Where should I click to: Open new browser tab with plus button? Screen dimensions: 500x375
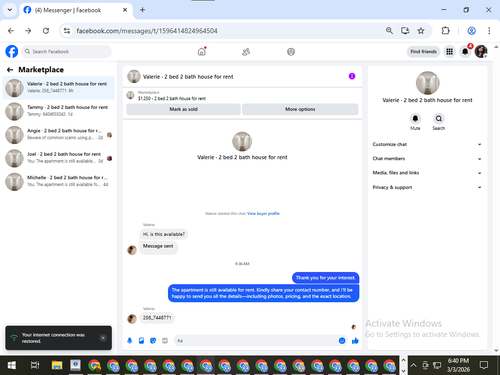click(x=142, y=10)
